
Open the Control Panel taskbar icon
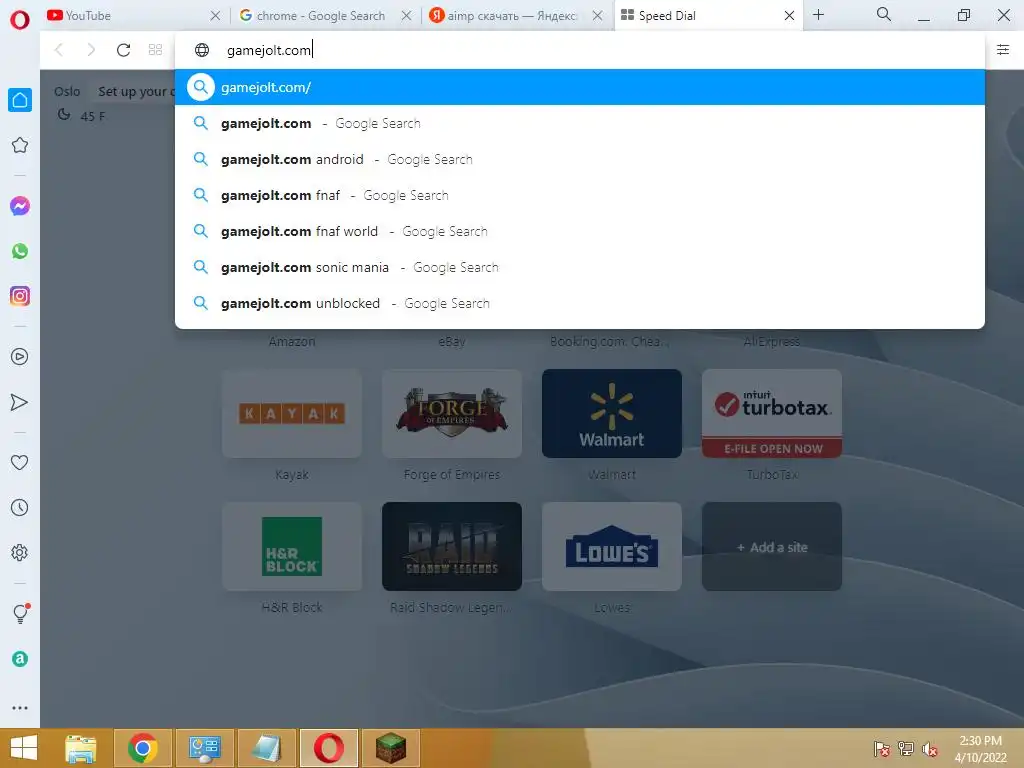[205, 748]
